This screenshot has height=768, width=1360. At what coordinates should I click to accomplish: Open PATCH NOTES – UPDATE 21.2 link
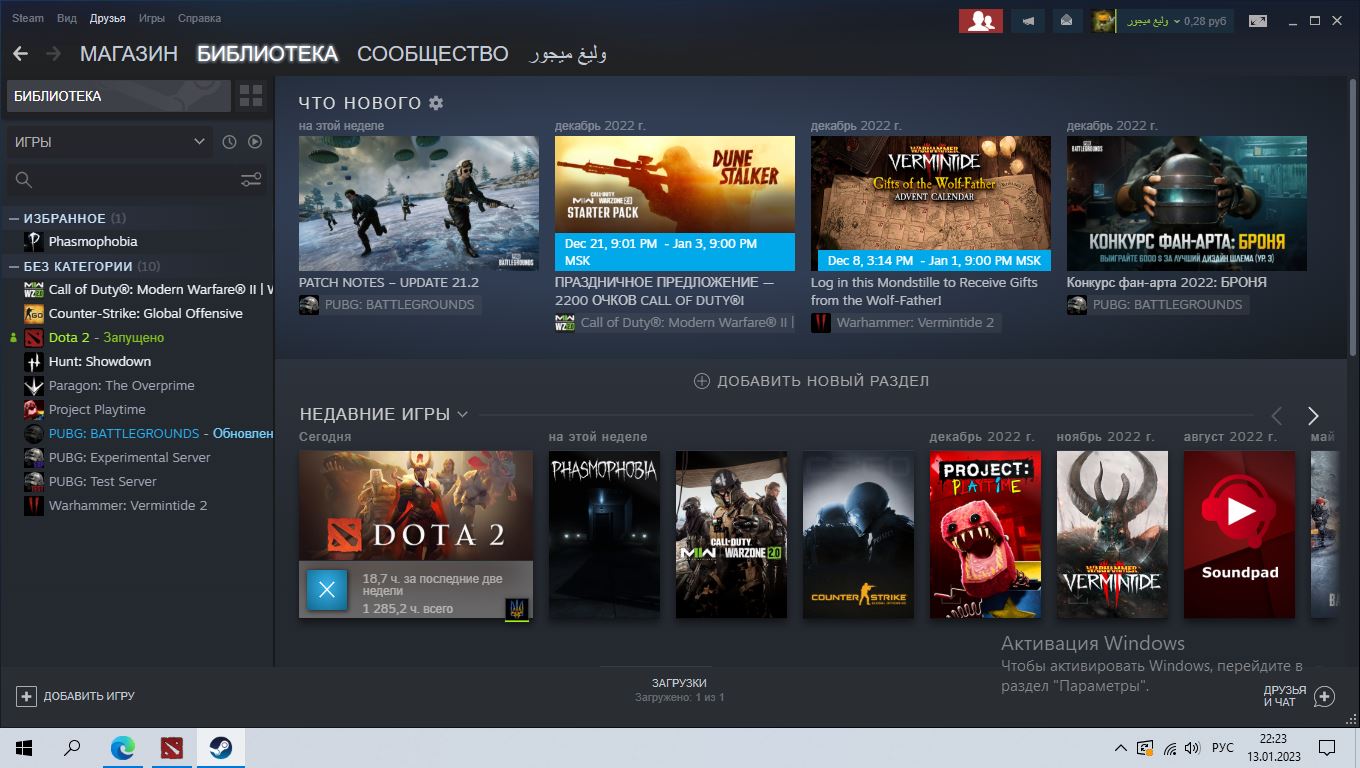[389, 283]
